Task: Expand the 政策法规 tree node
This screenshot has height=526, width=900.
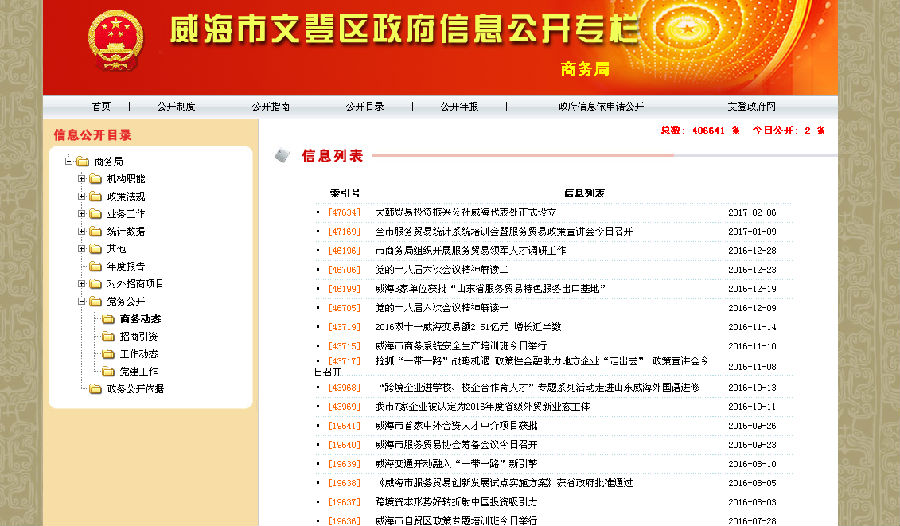Action: tap(81, 197)
